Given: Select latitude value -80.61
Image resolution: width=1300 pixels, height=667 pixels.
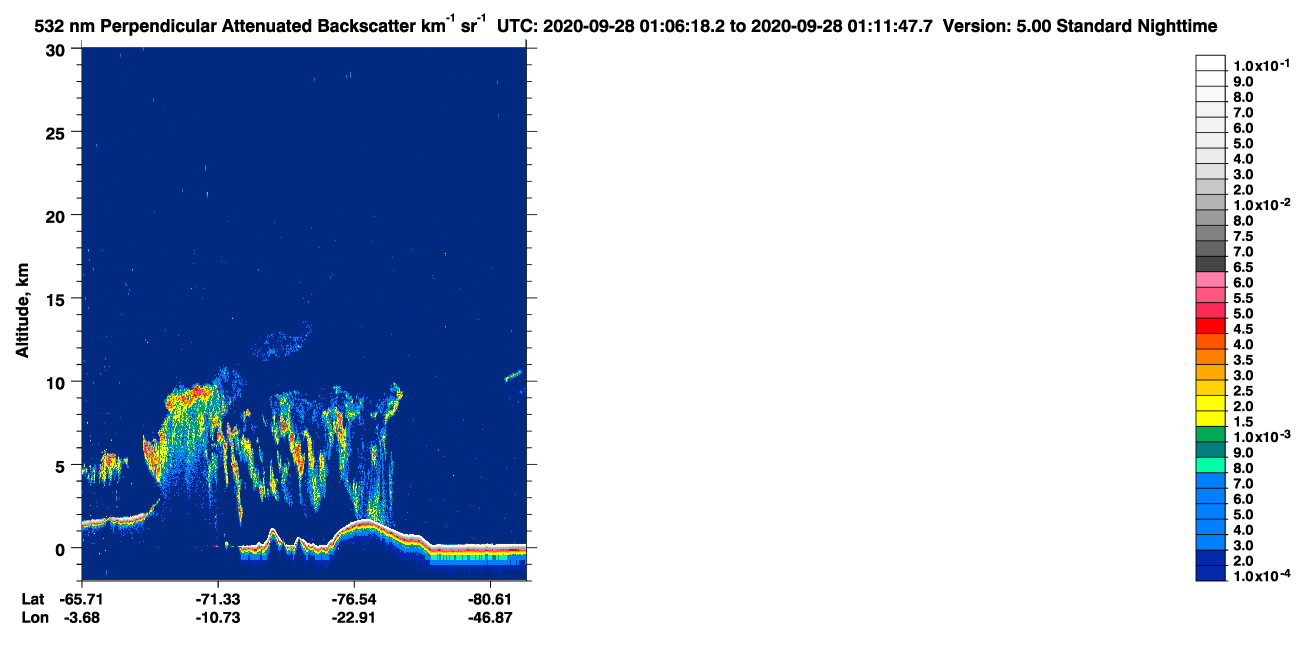Looking at the screenshot, I should (490, 598).
